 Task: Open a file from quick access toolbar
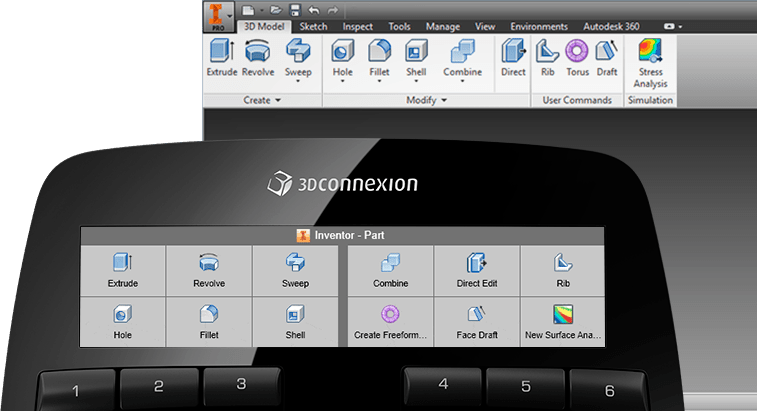(276, 10)
